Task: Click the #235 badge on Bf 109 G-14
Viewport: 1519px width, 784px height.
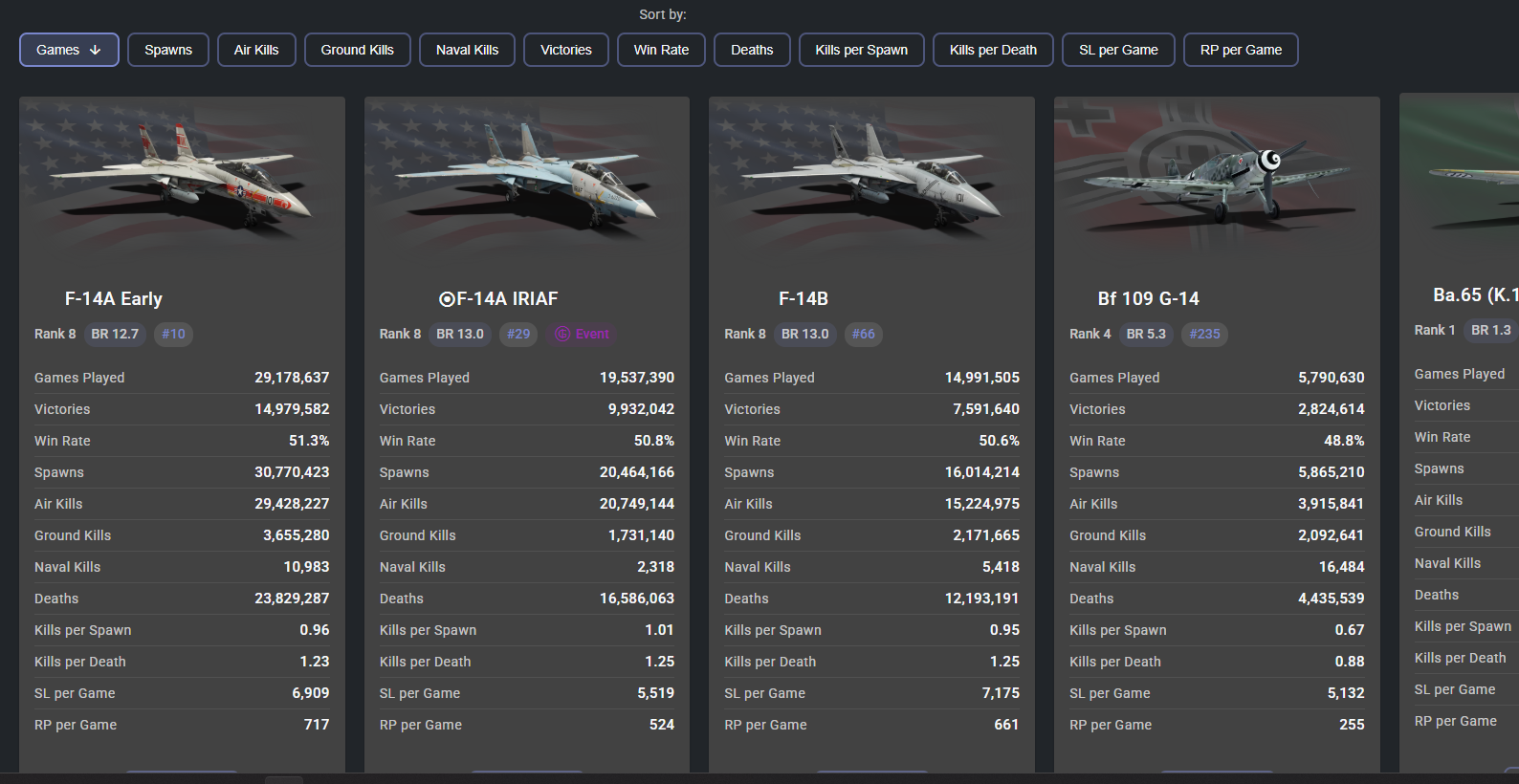Action: coord(1205,334)
